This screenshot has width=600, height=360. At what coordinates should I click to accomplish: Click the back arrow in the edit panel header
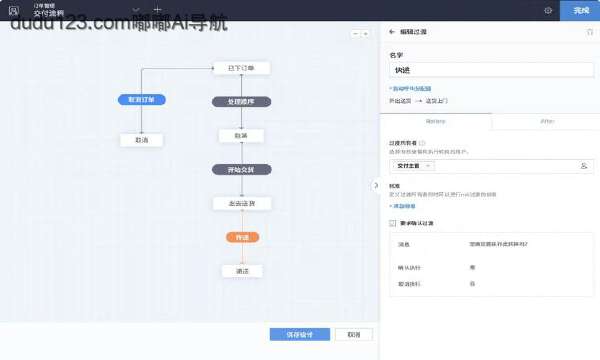pos(392,32)
